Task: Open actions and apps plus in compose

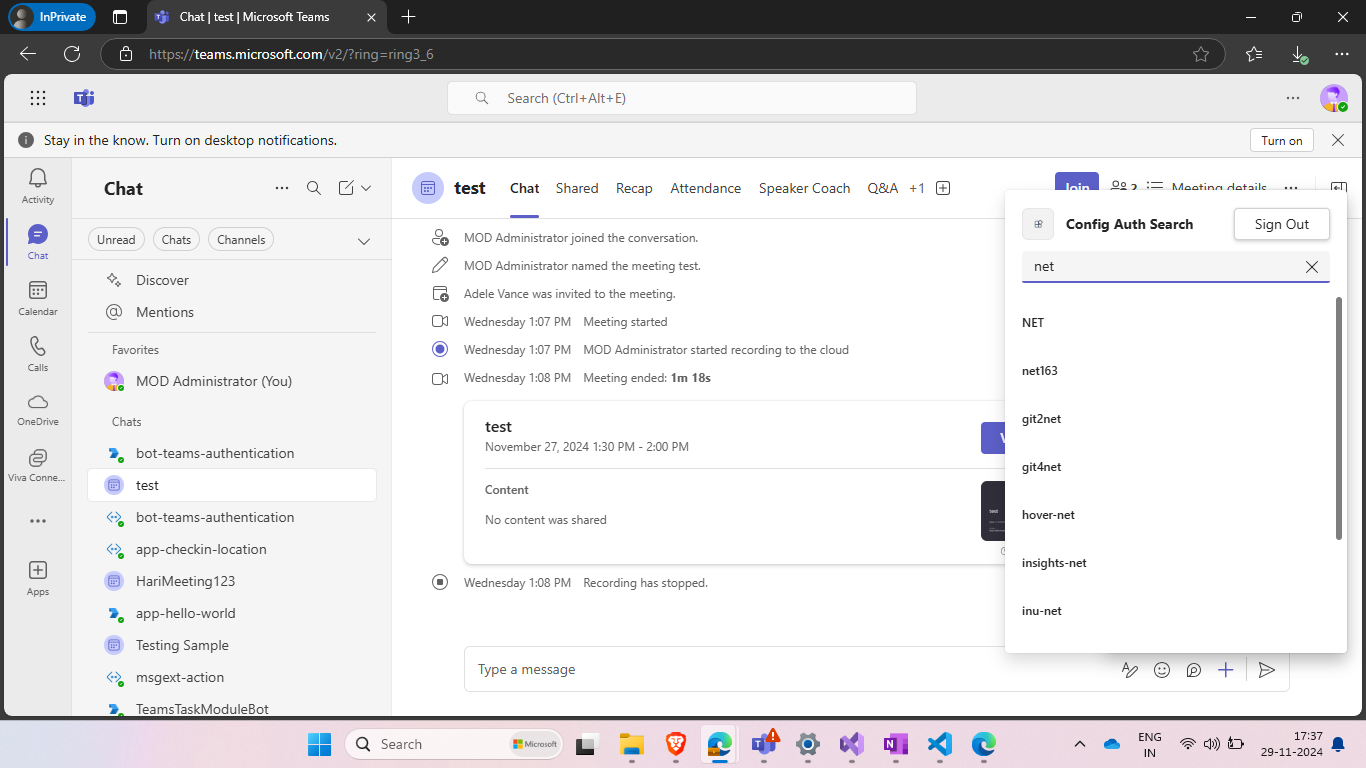Action: (x=1226, y=670)
